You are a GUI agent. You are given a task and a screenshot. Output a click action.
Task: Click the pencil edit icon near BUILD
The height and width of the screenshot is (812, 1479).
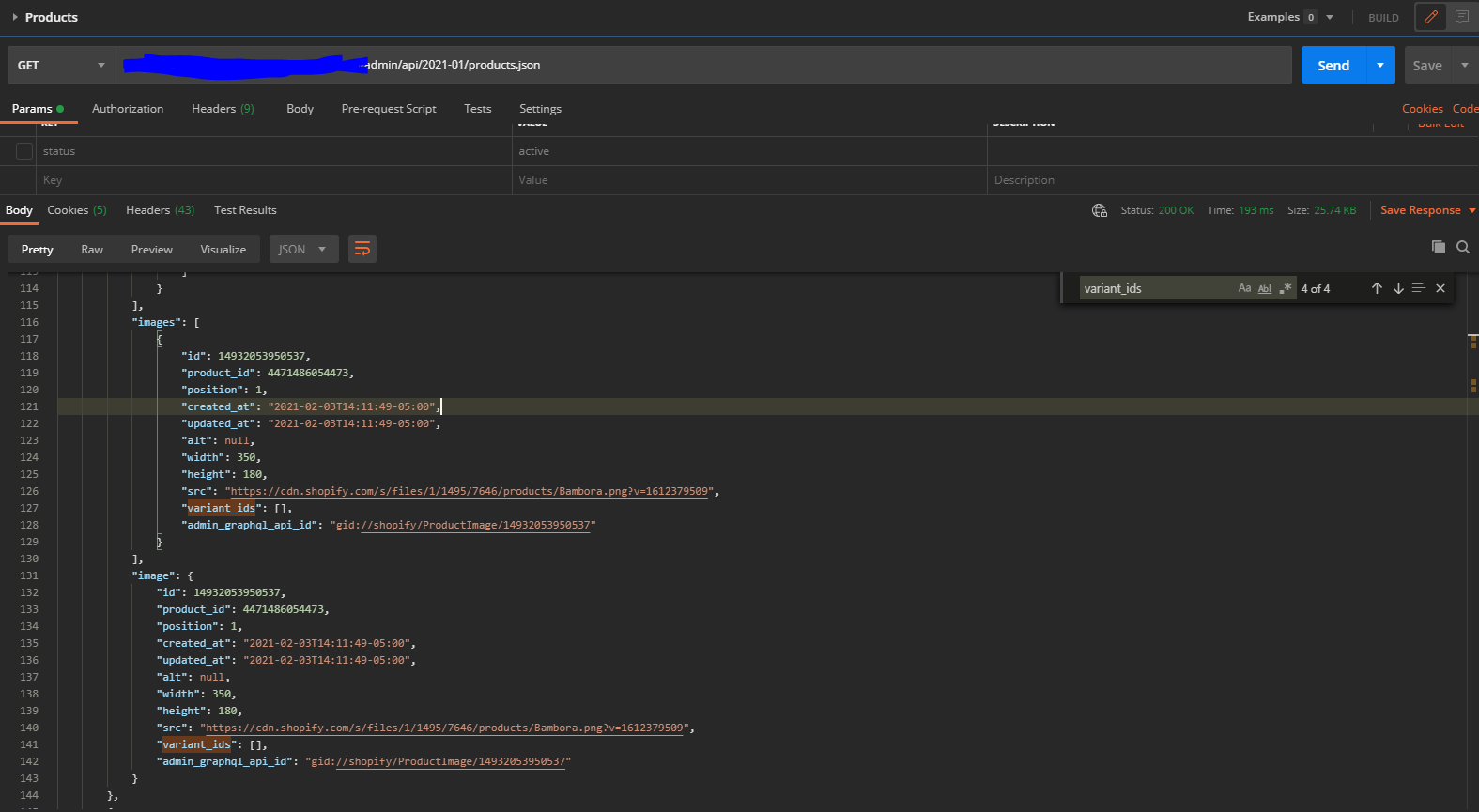(x=1430, y=17)
